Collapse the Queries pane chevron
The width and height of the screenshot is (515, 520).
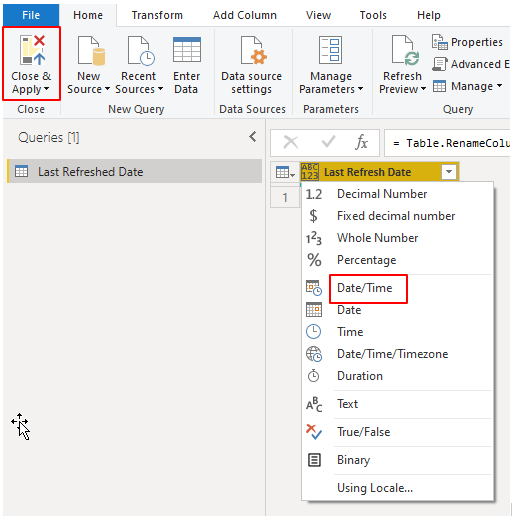253,137
